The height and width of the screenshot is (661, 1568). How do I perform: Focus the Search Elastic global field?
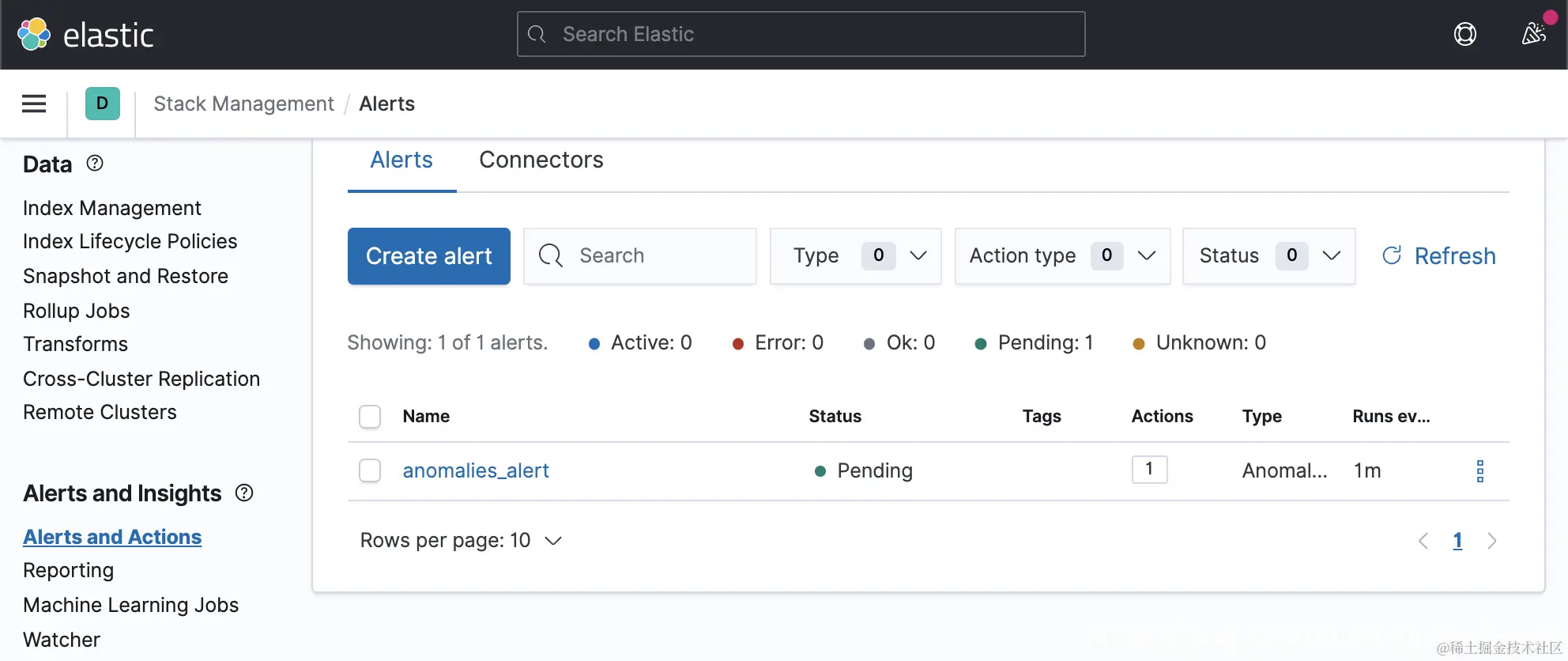[x=801, y=34]
